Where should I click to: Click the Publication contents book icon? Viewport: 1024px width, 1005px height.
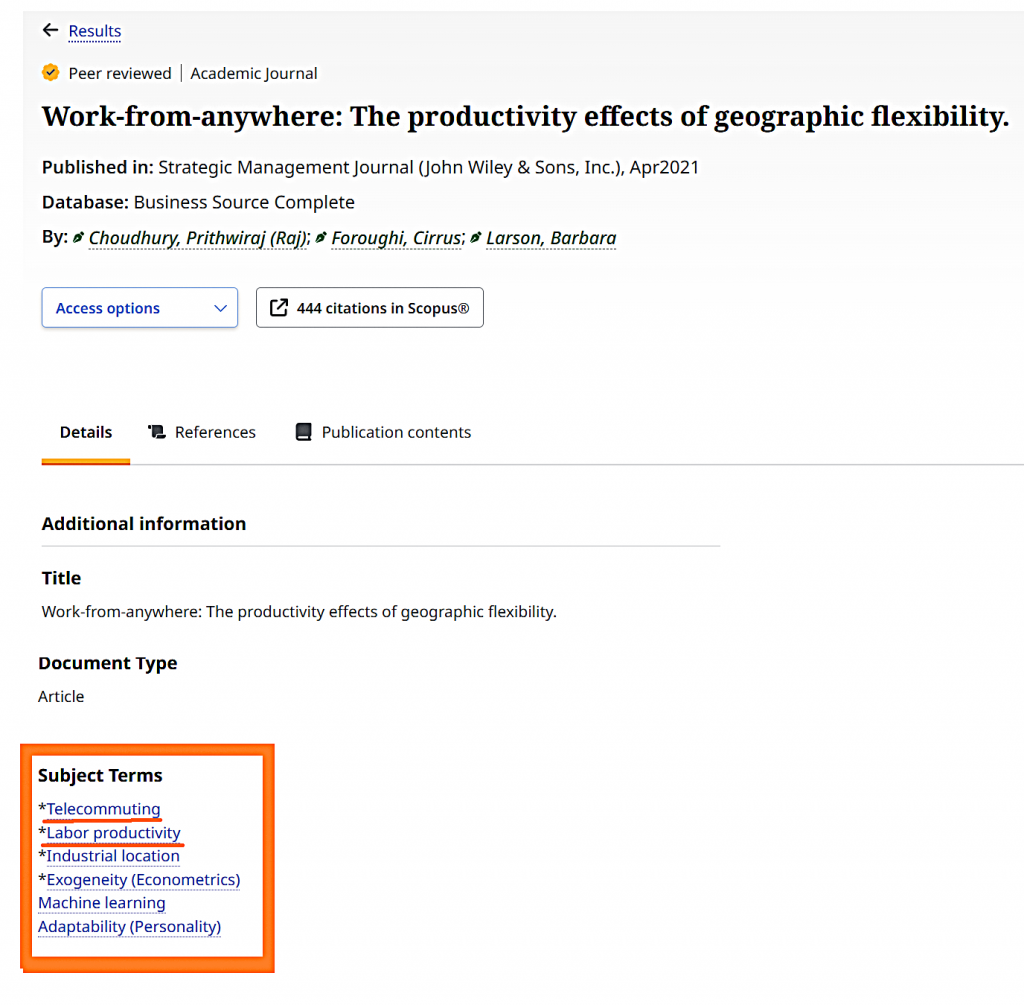point(304,432)
